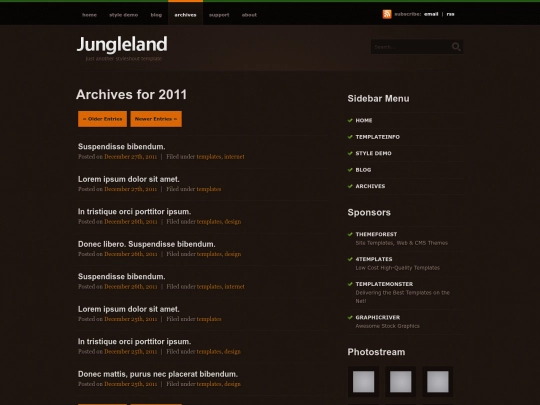Click the checkmark icon beside BLOG
This screenshot has width=540, height=405.
(350, 170)
